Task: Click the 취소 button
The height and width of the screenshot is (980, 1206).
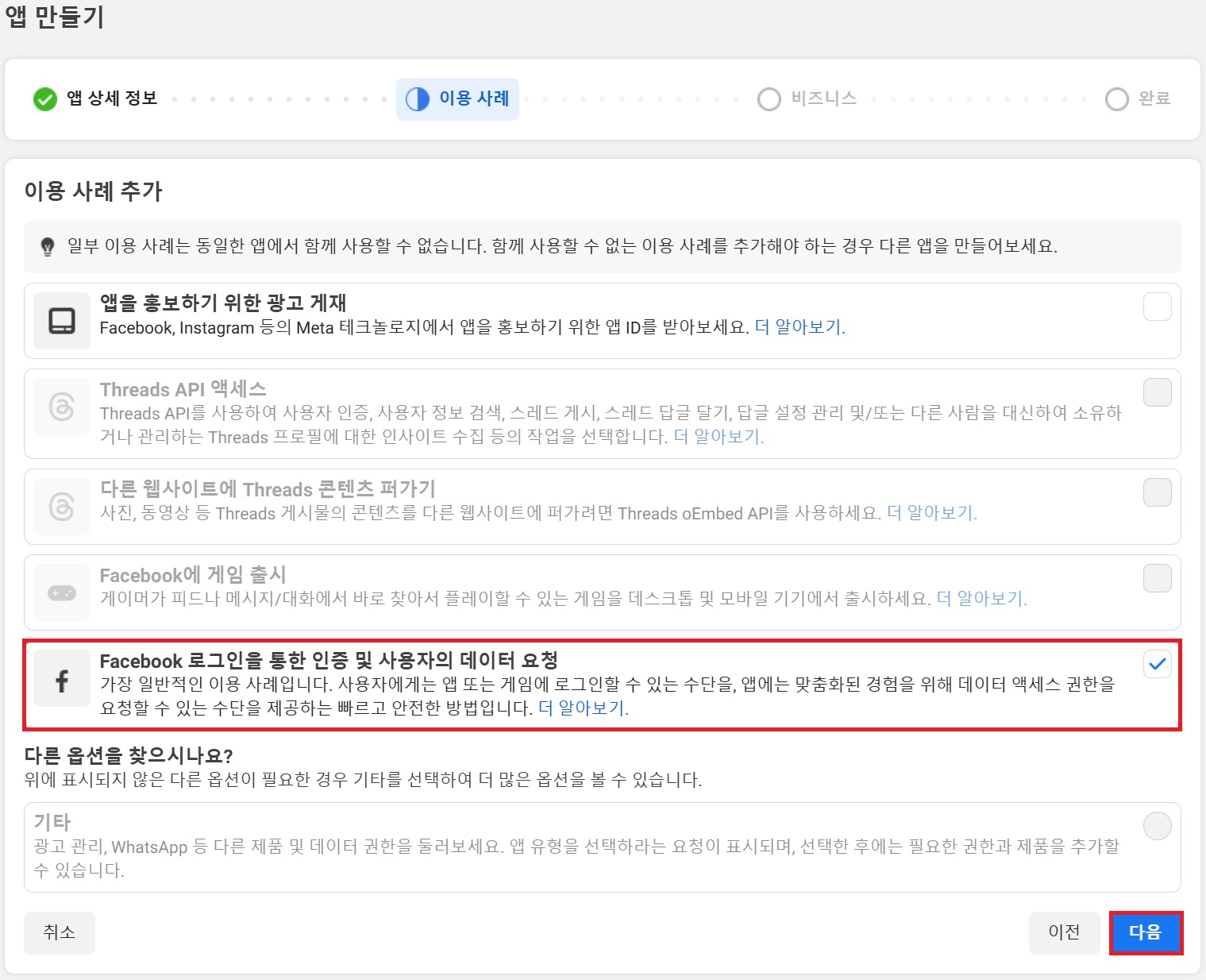Action: click(x=60, y=932)
